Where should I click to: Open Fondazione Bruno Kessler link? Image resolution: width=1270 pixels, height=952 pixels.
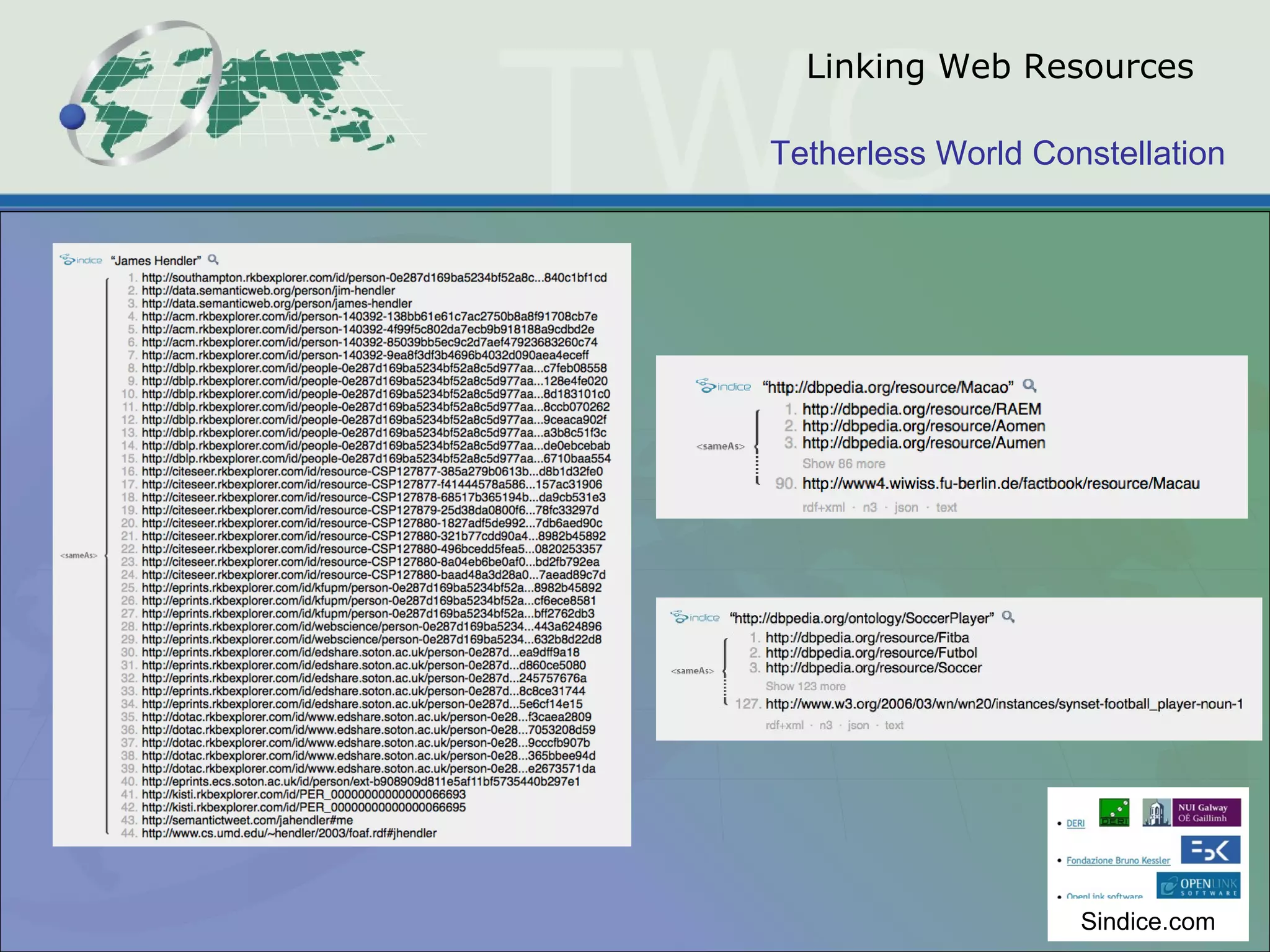tap(1117, 860)
